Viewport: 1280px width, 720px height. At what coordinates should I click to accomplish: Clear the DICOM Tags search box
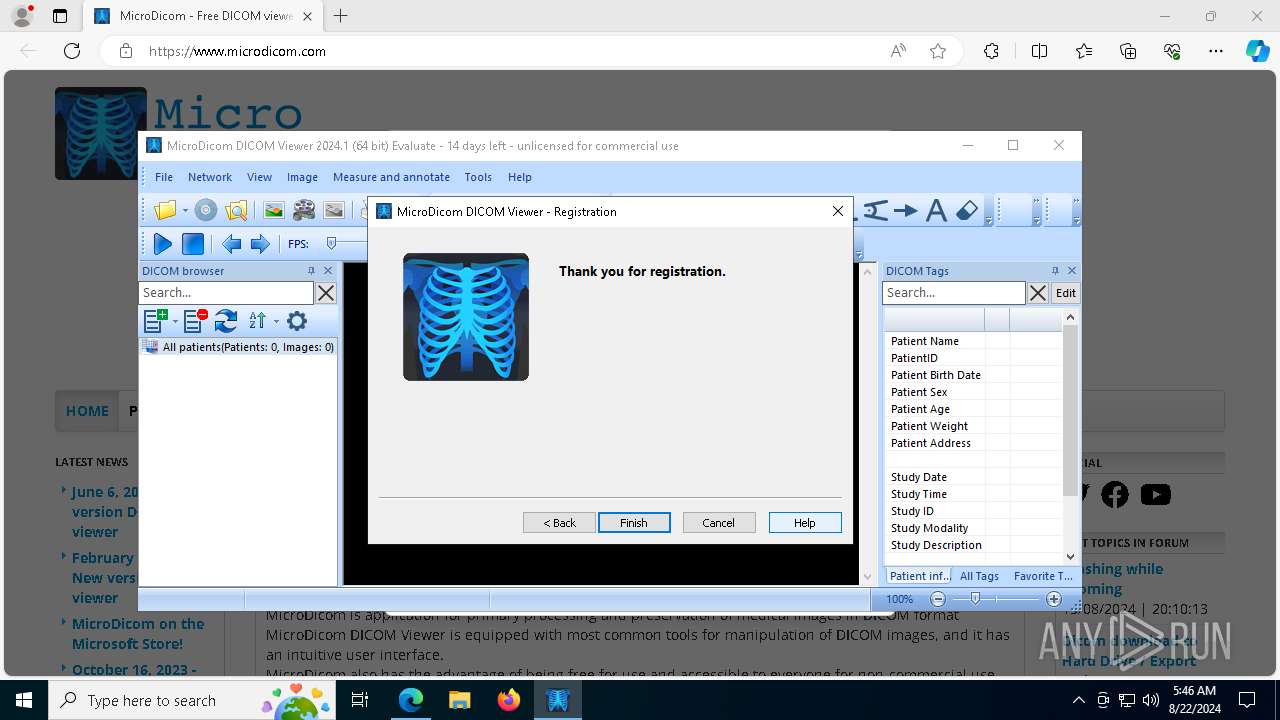(x=1038, y=293)
